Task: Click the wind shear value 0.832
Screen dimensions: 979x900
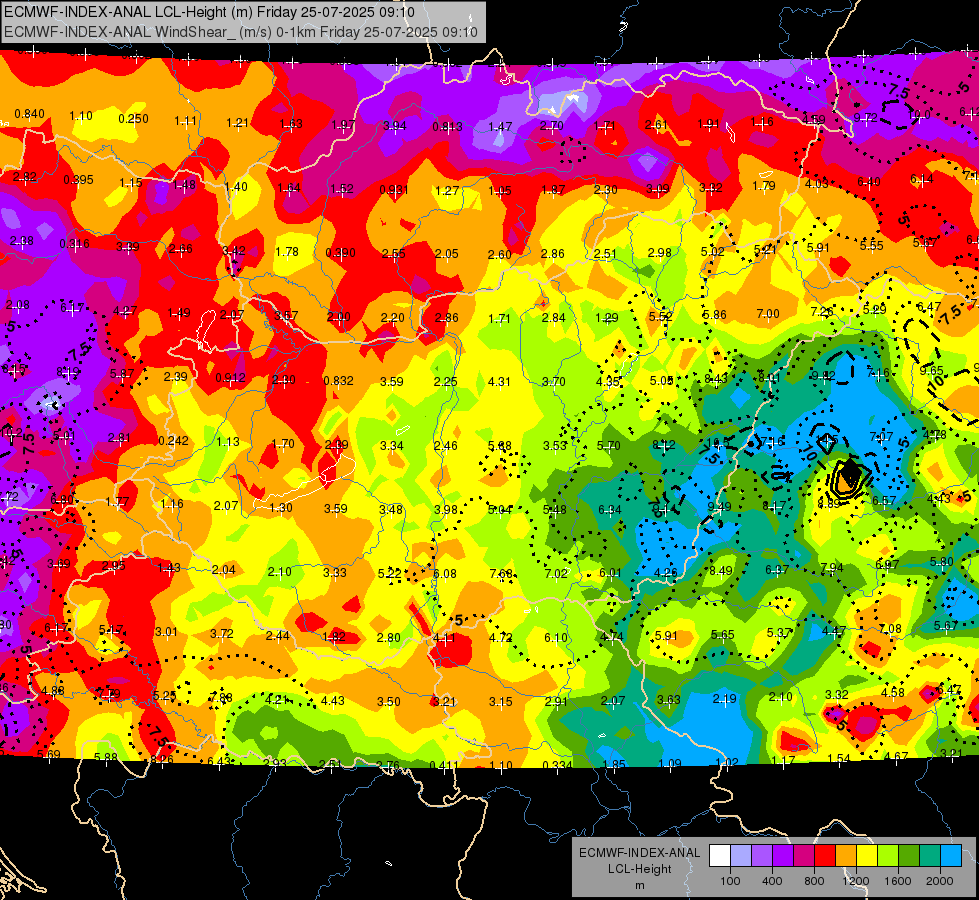Action: point(338,380)
